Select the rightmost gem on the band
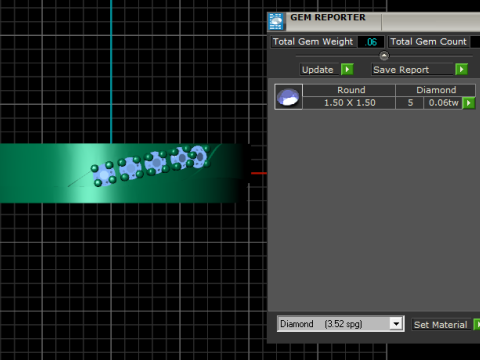Image resolution: width=480 pixels, height=360 pixels. pos(199,156)
